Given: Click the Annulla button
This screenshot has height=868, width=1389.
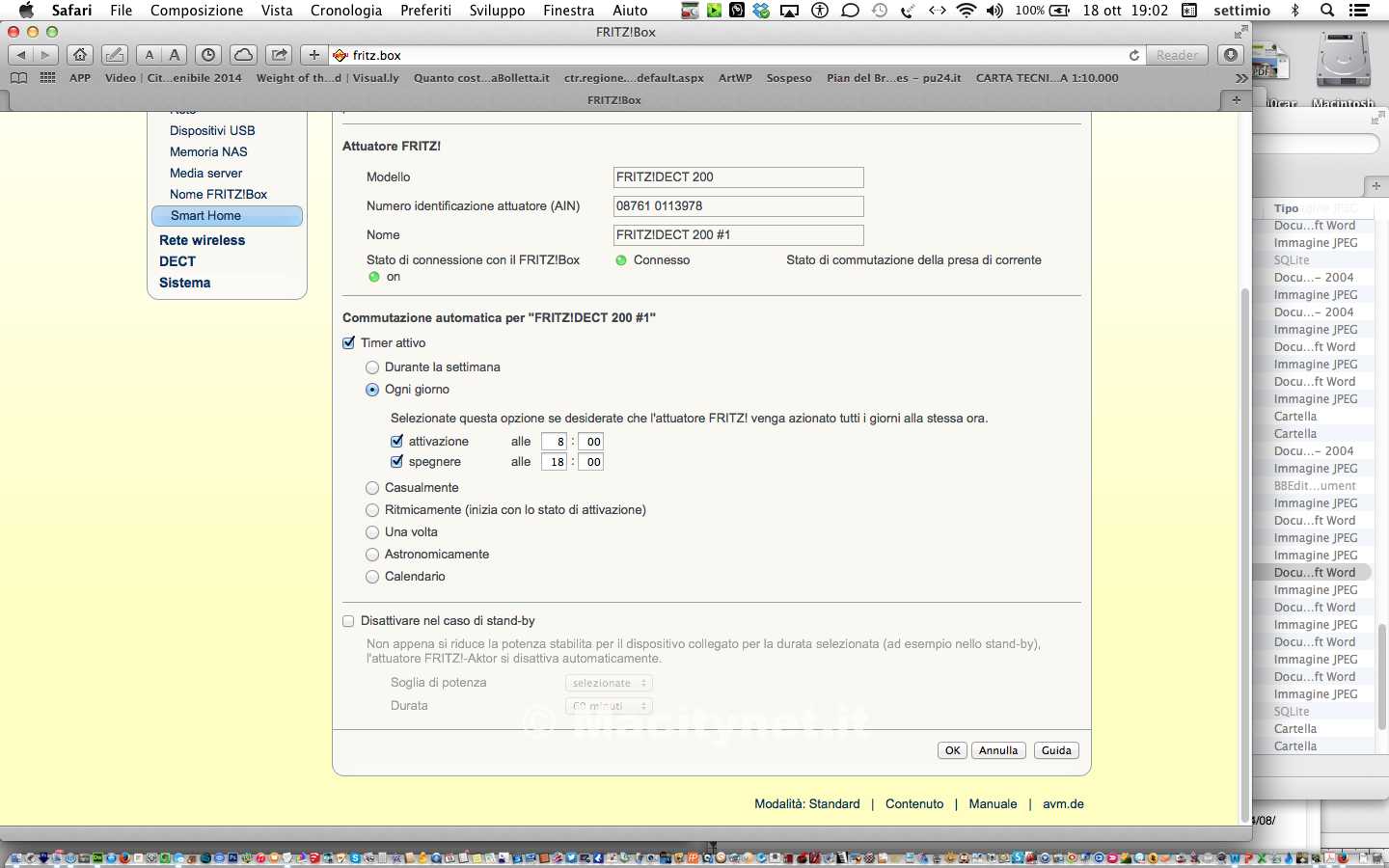Looking at the screenshot, I should point(998,750).
